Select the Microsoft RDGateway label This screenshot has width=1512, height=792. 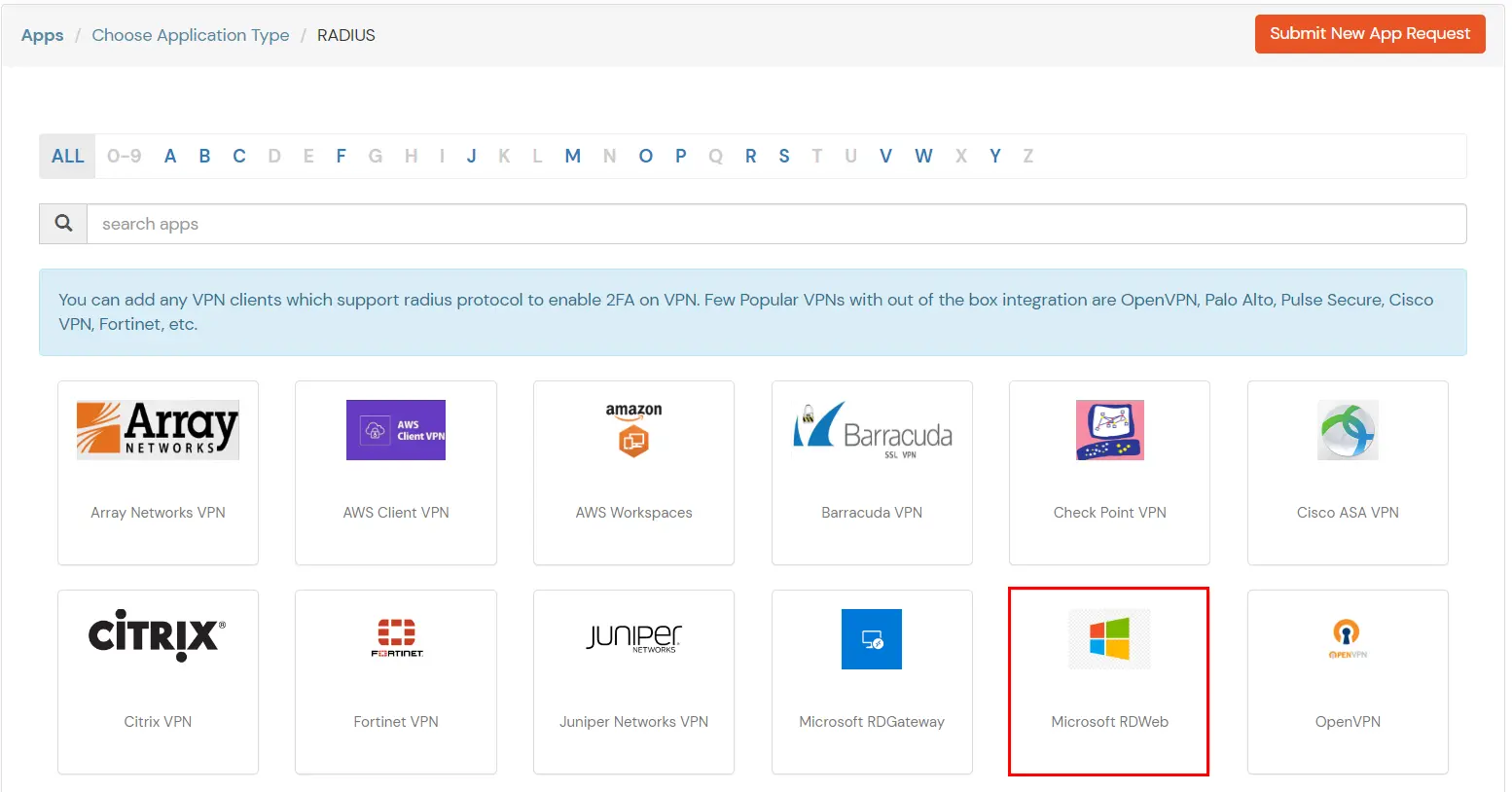pyautogui.click(x=872, y=722)
